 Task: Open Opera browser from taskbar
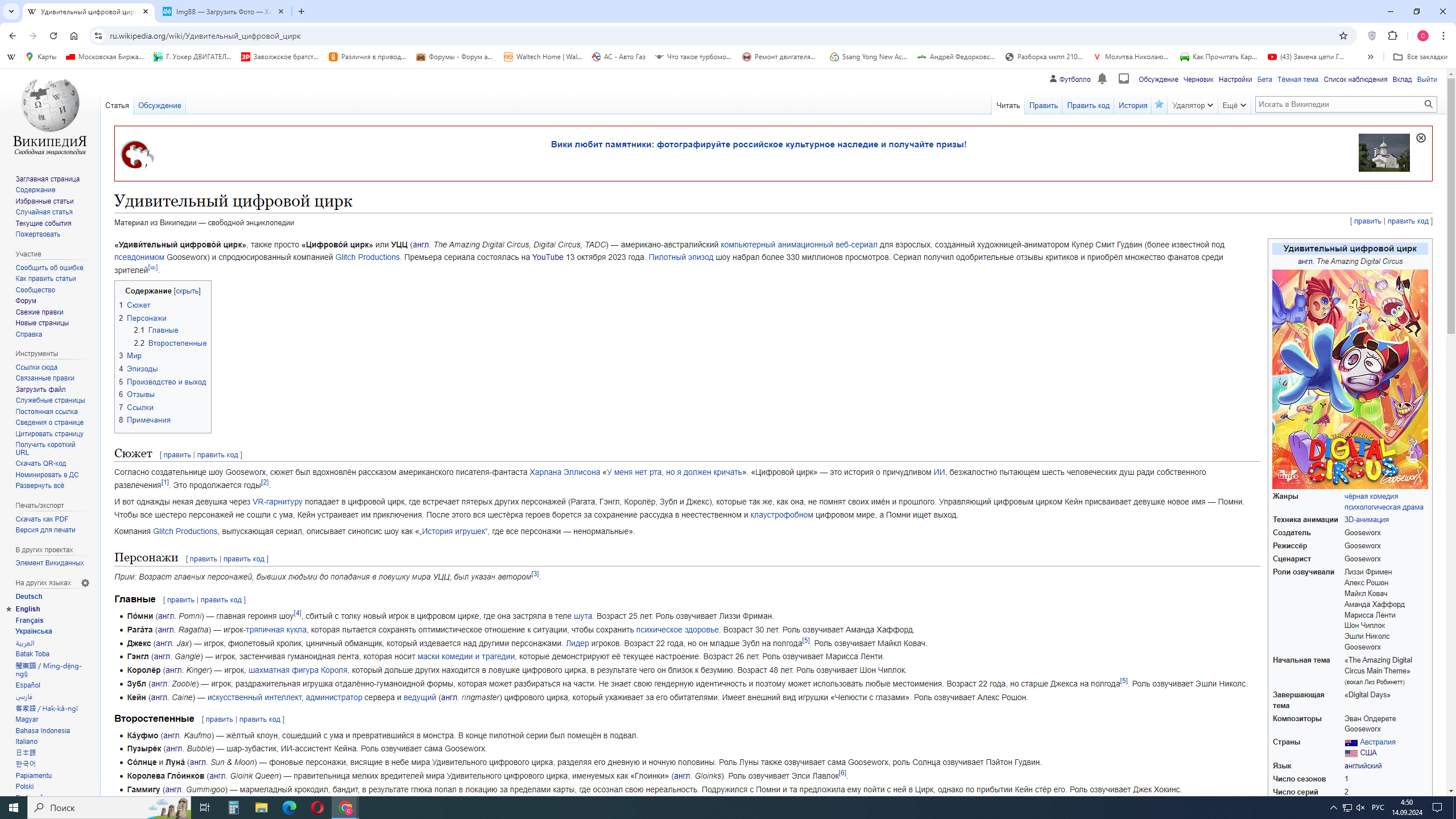tap(317, 808)
